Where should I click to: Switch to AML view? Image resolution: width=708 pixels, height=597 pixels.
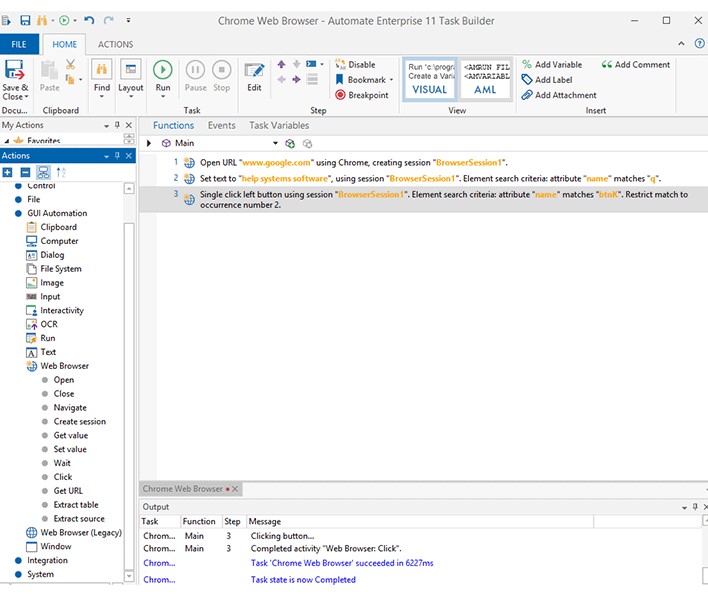[x=486, y=79]
